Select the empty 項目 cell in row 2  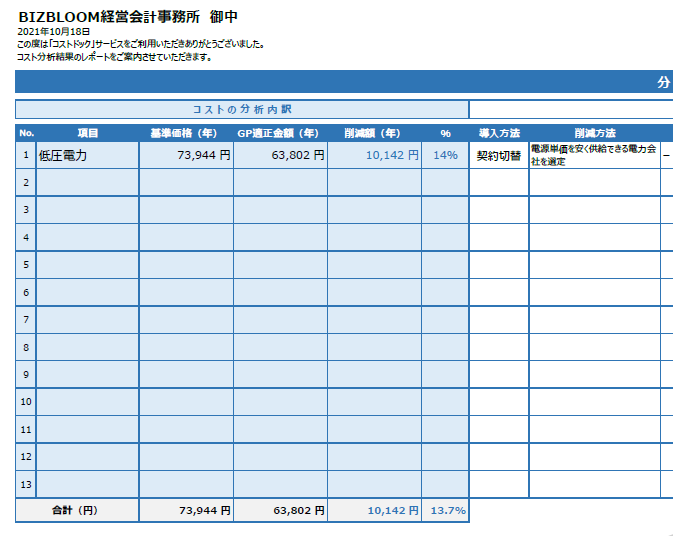tap(87, 182)
